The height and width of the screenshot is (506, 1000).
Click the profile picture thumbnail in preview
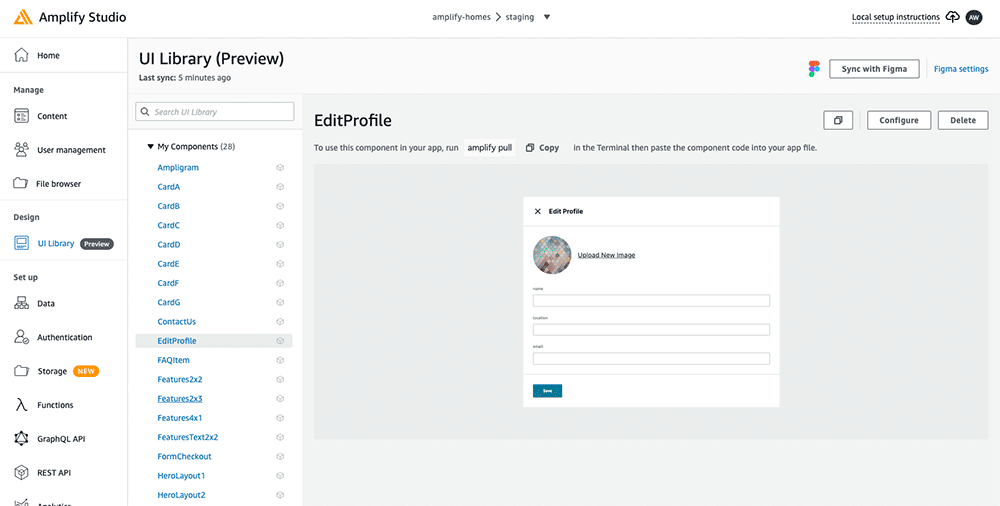552,255
